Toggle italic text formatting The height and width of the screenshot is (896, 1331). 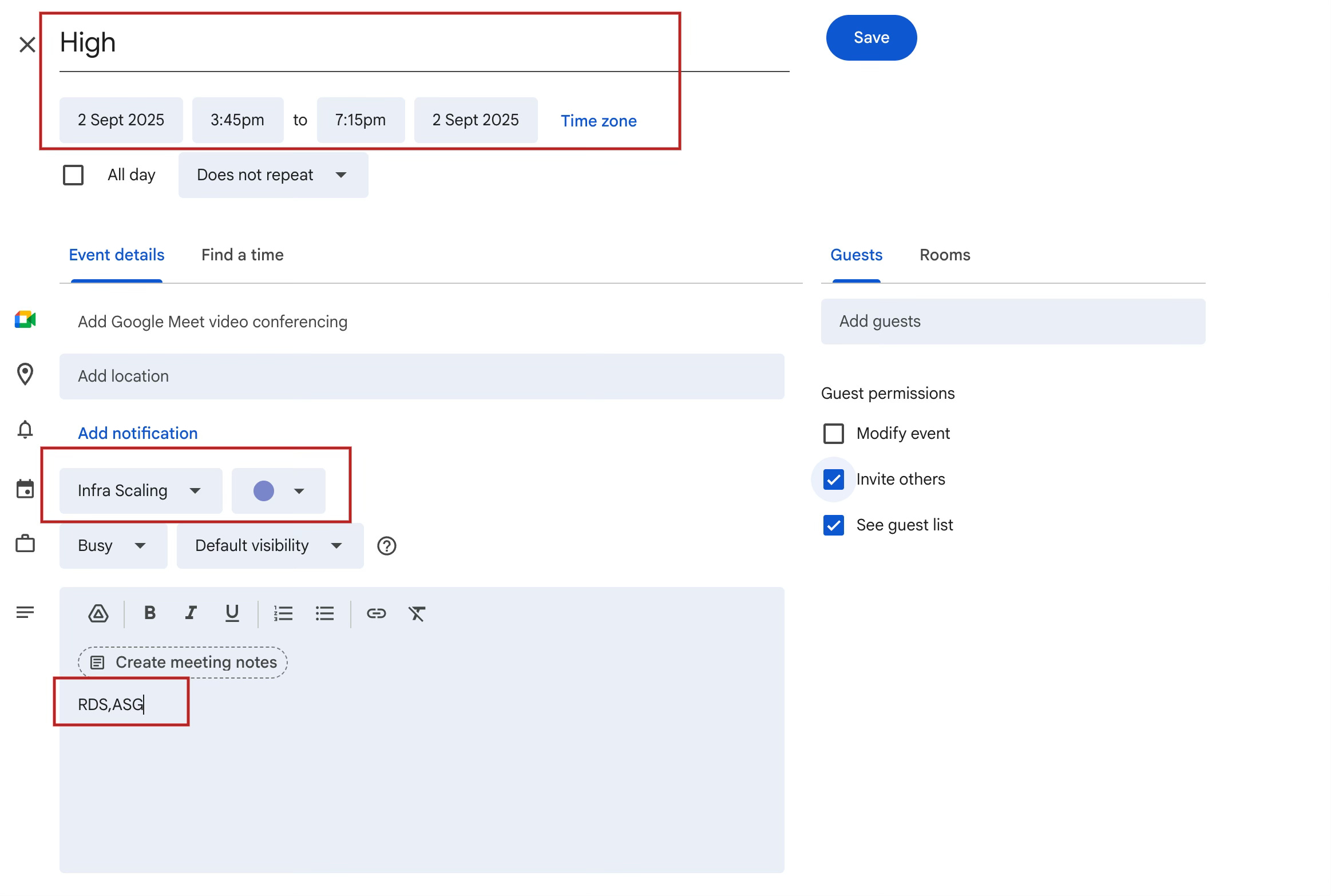(191, 613)
